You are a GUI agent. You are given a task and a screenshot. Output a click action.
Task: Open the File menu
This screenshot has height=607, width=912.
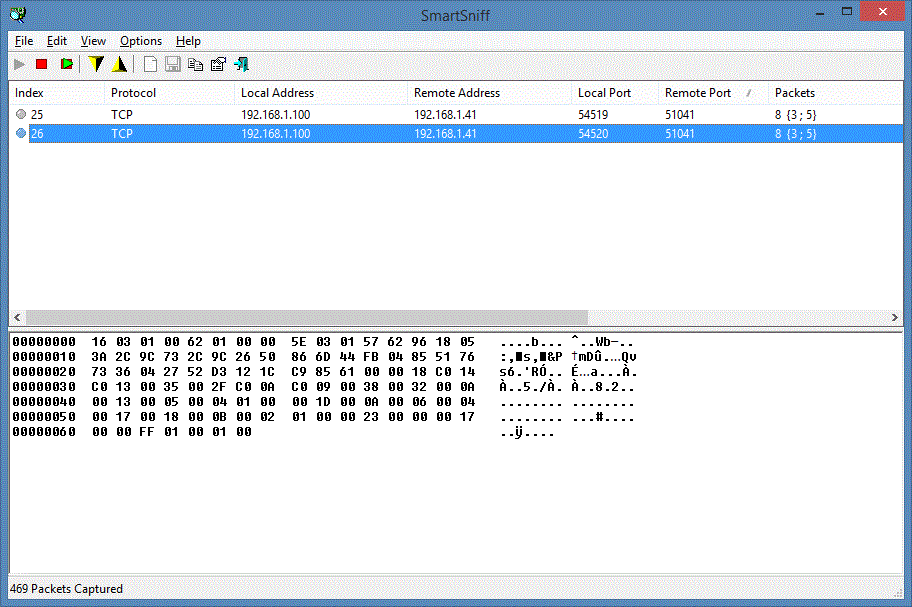click(x=24, y=41)
